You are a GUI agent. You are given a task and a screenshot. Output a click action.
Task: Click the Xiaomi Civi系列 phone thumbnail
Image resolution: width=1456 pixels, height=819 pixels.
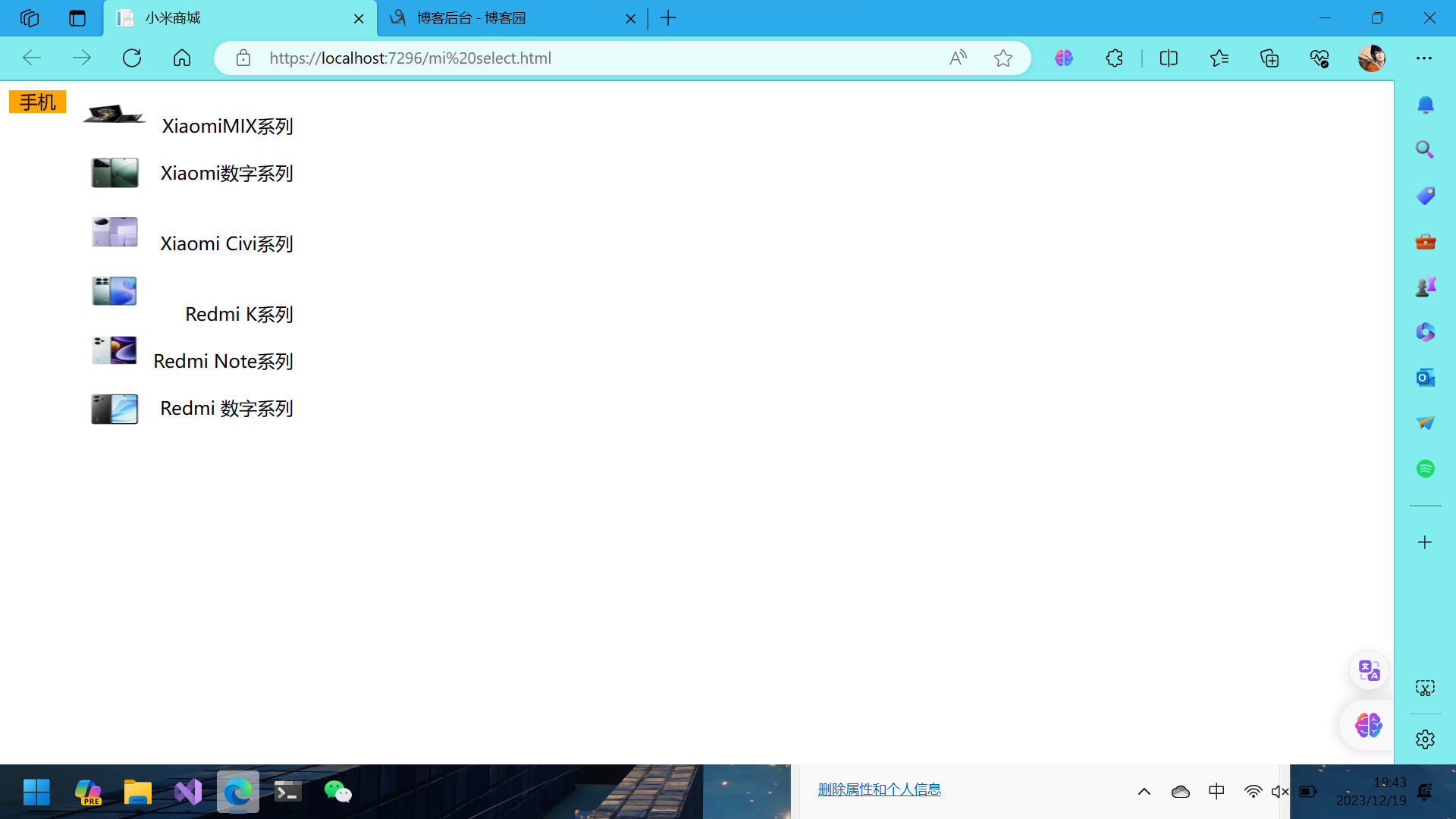point(115,232)
